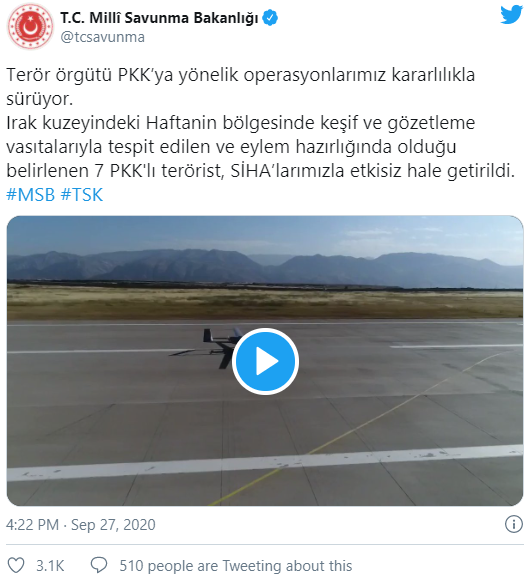Open '510 people are Tweeting about this'
The width and height of the screenshot is (531, 583).
pos(236,566)
